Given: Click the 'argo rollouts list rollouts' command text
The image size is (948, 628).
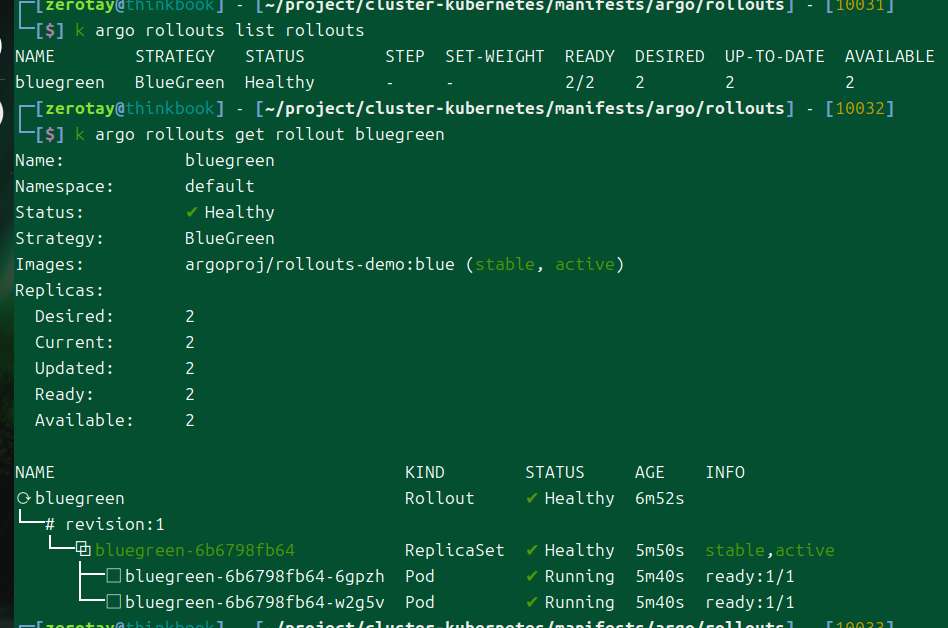Looking at the screenshot, I should 230,30.
